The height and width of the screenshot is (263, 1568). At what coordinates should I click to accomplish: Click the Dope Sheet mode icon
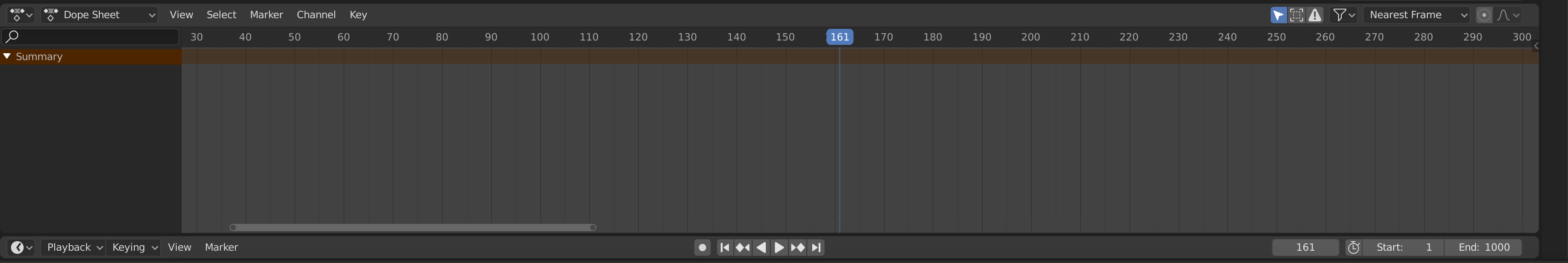(x=52, y=14)
